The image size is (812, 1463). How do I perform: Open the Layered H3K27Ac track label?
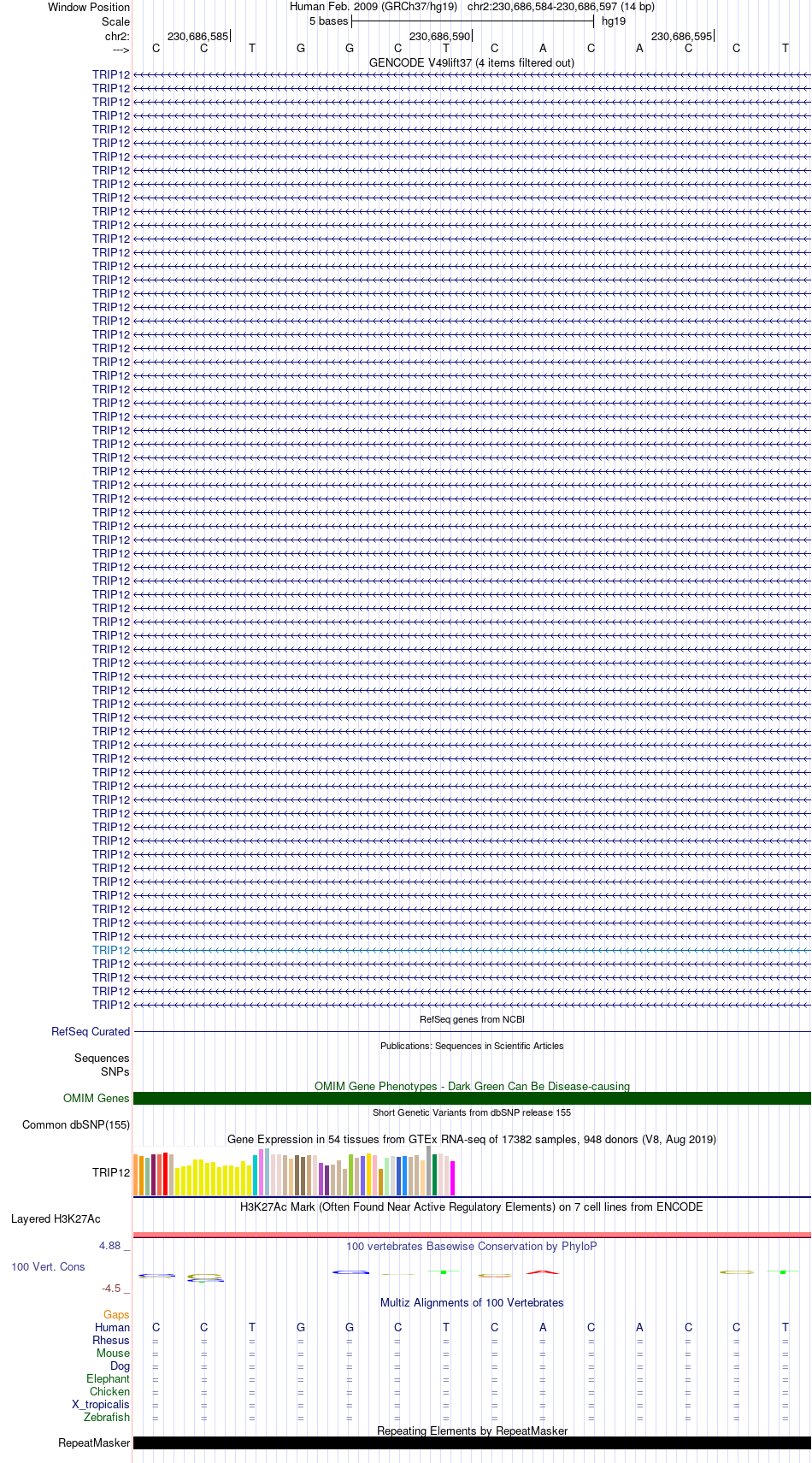(56, 1218)
